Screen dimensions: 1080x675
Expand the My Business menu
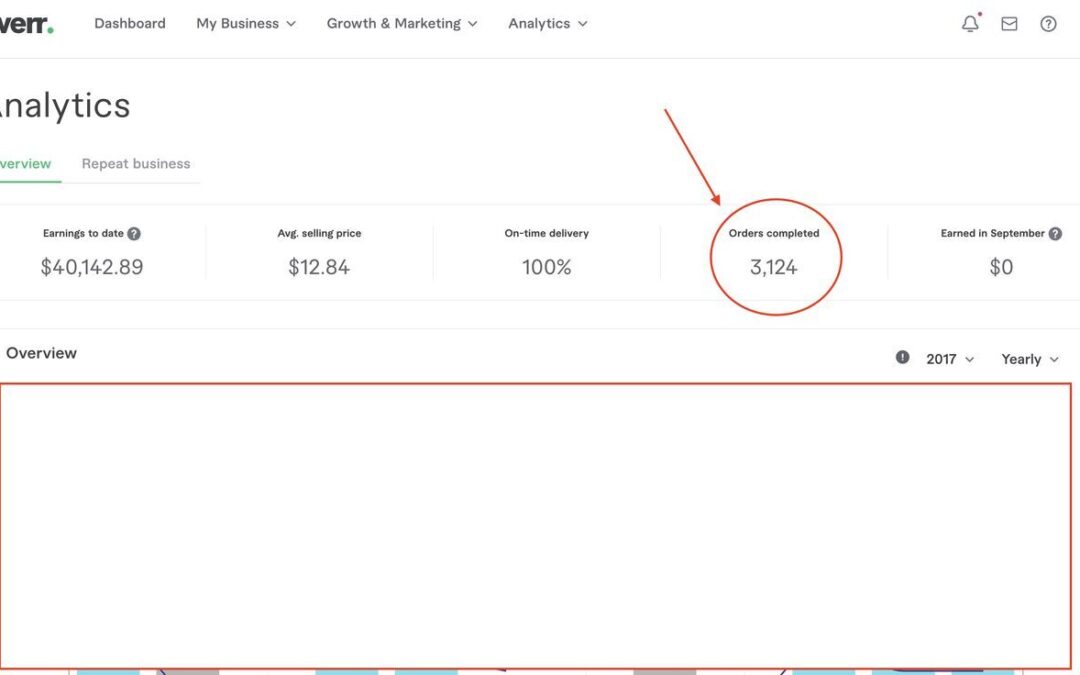[246, 24]
